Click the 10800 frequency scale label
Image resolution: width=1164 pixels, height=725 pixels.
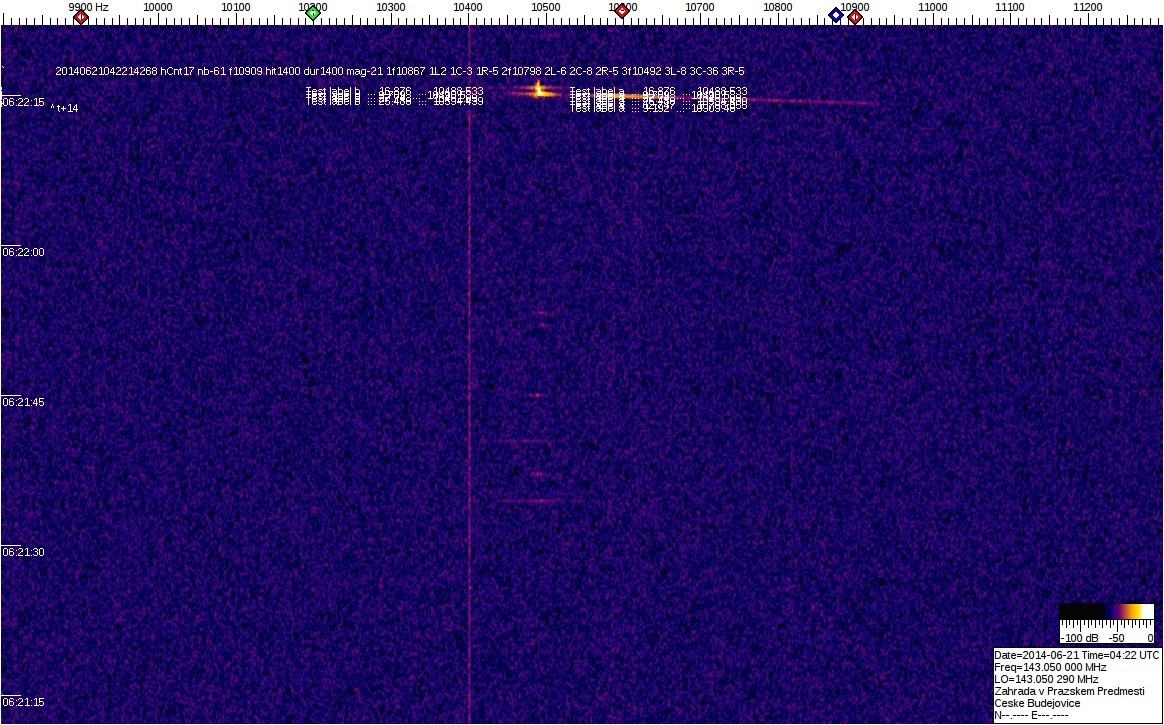tap(777, 7)
